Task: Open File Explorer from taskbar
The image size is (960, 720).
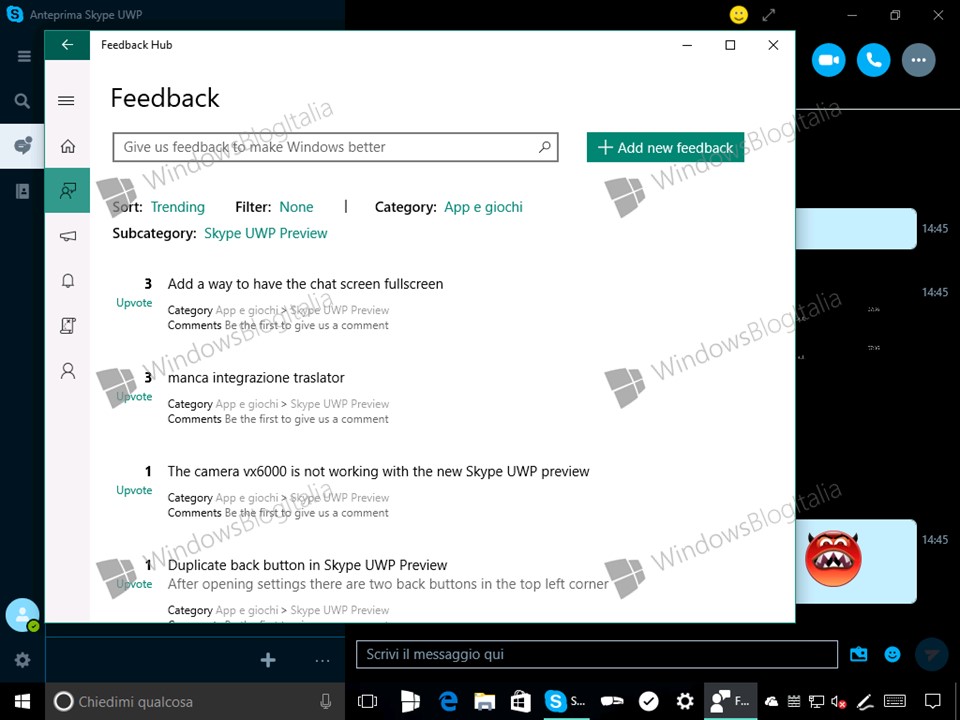Action: [x=484, y=702]
